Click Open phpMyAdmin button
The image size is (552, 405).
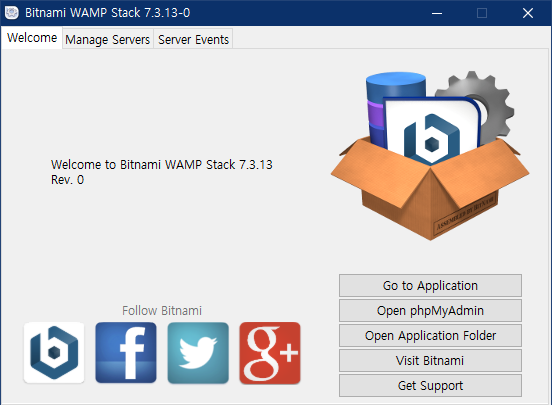(430, 311)
